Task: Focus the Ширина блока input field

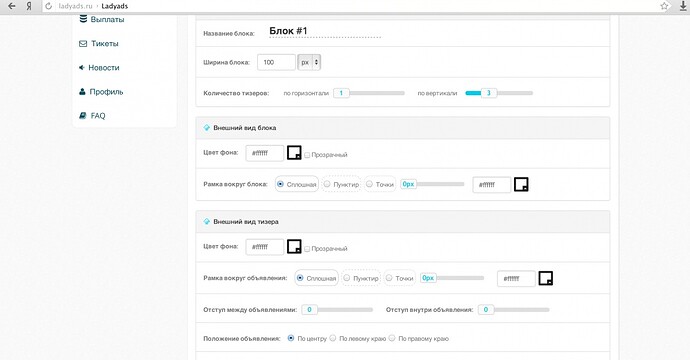Action: 276,62
